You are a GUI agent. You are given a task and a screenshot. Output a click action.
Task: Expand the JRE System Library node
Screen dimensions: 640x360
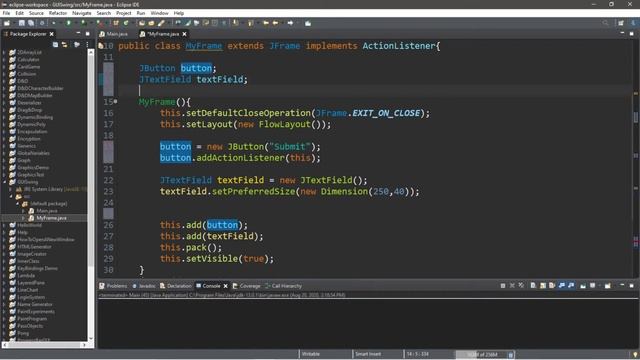click(11, 189)
